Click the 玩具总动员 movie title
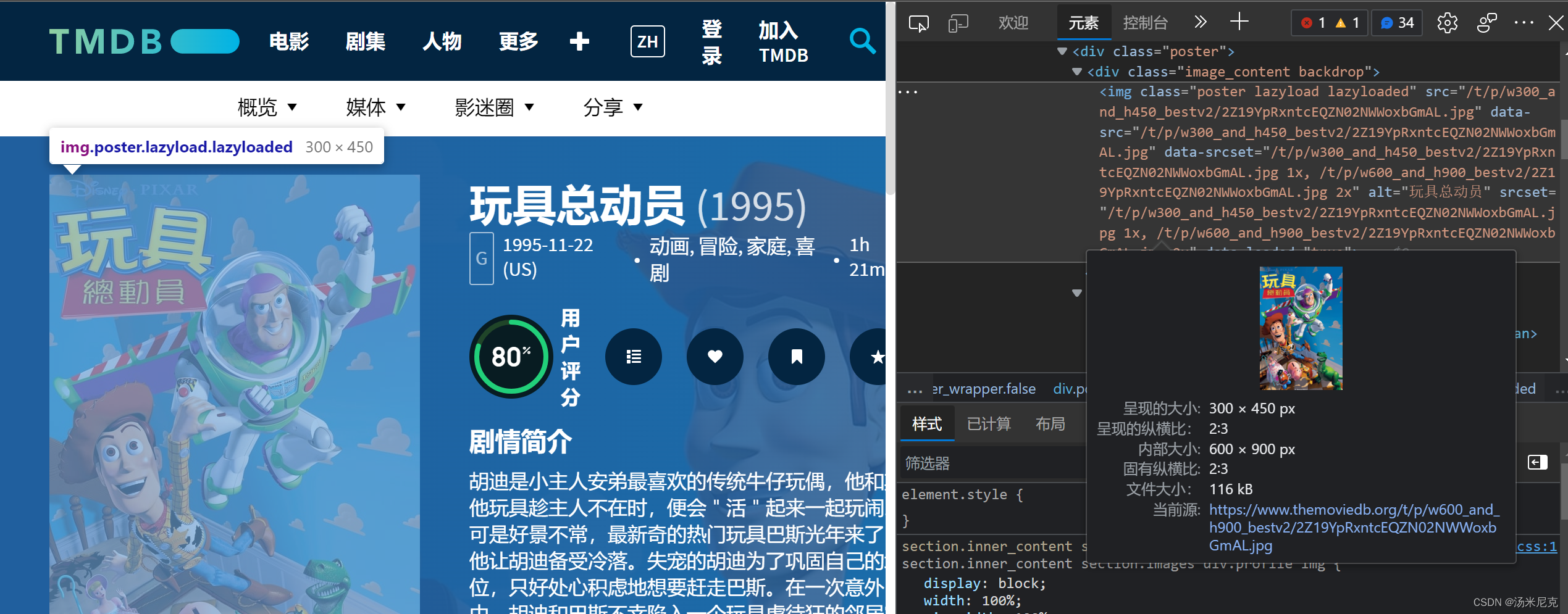This screenshot has width=1568, height=614. [577, 206]
